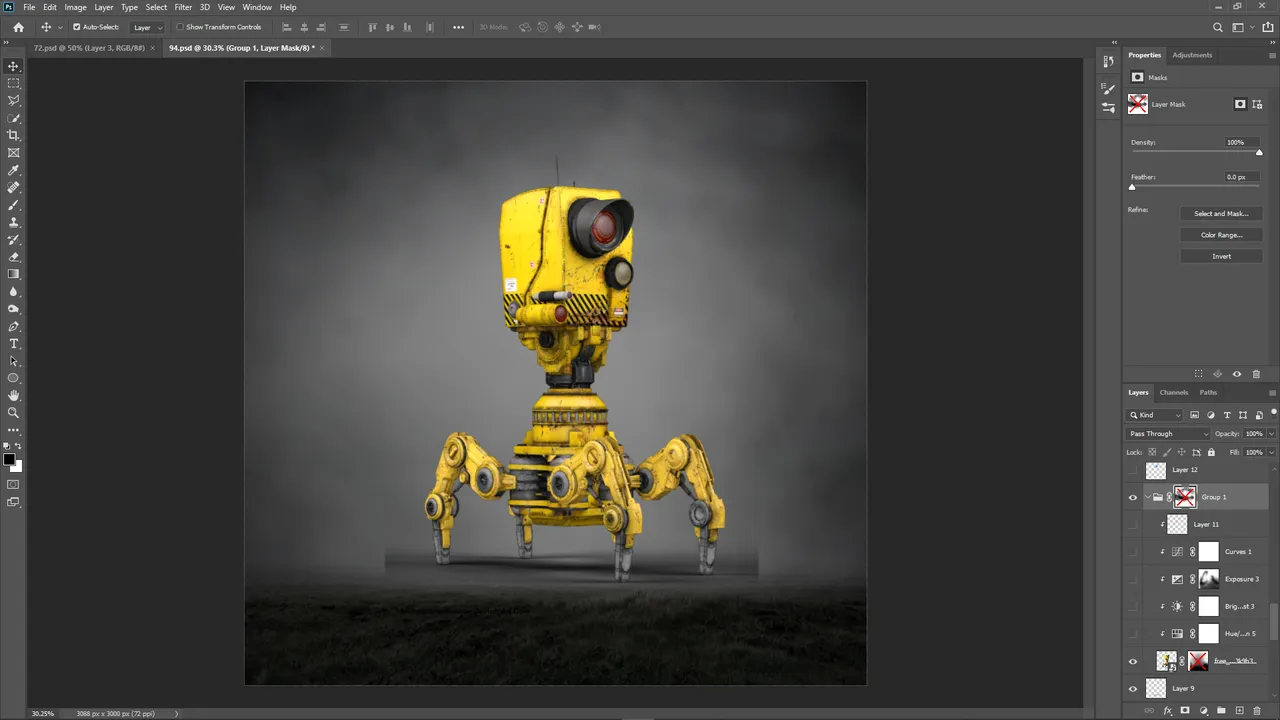Select the Move tool in the toolbox
The height and width of the screenshot is (720, 1280).
coord(13,66)
